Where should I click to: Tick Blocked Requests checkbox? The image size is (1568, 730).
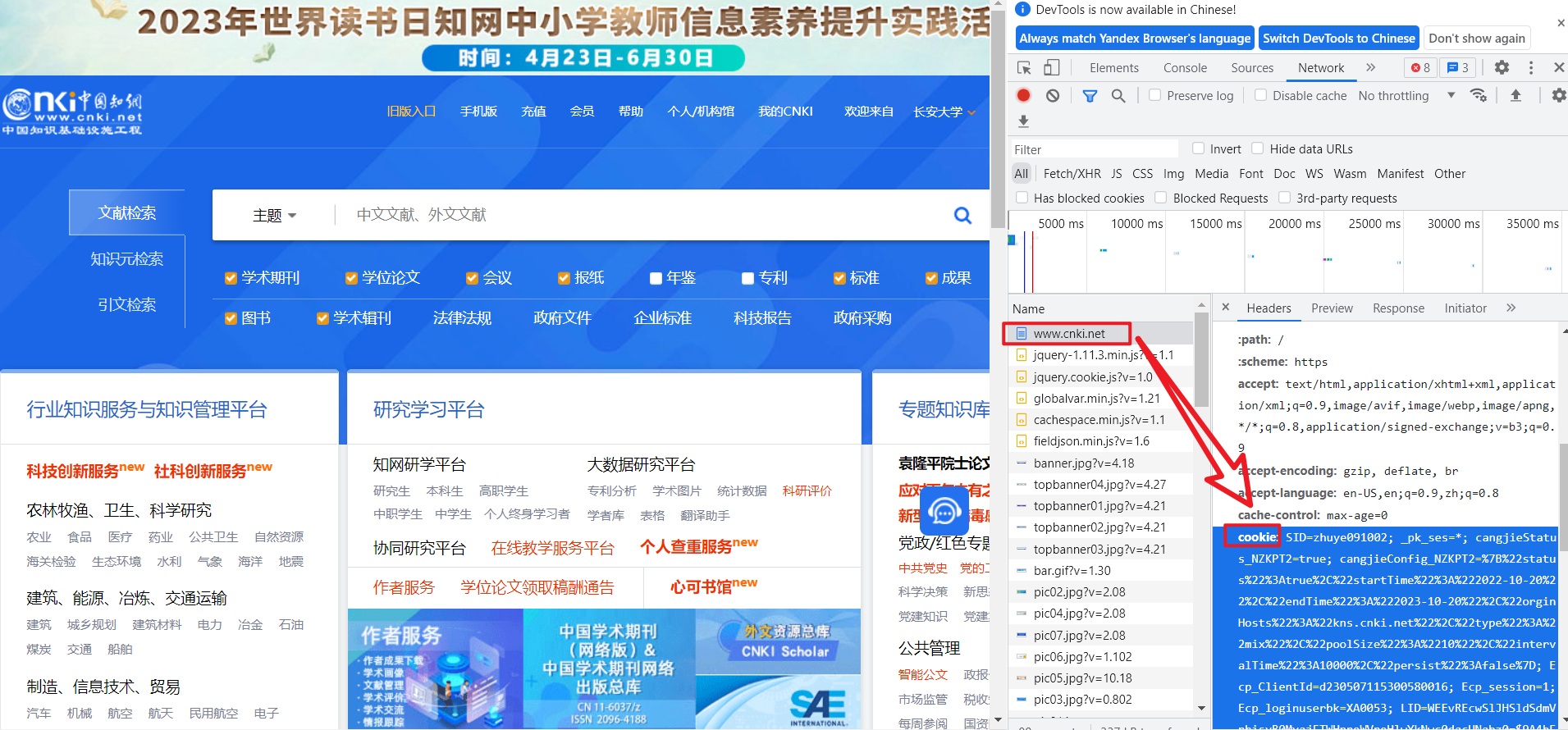coord(1160,198)
